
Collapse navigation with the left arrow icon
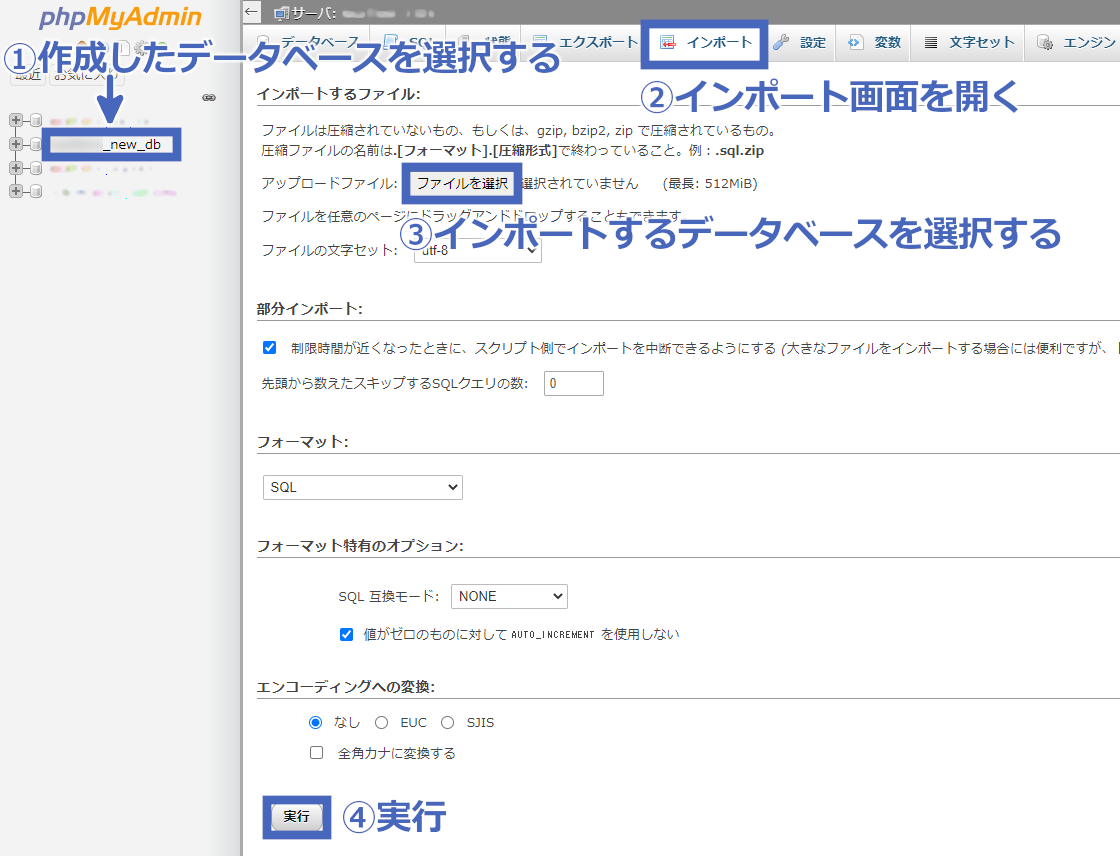(x=251, y=11)
